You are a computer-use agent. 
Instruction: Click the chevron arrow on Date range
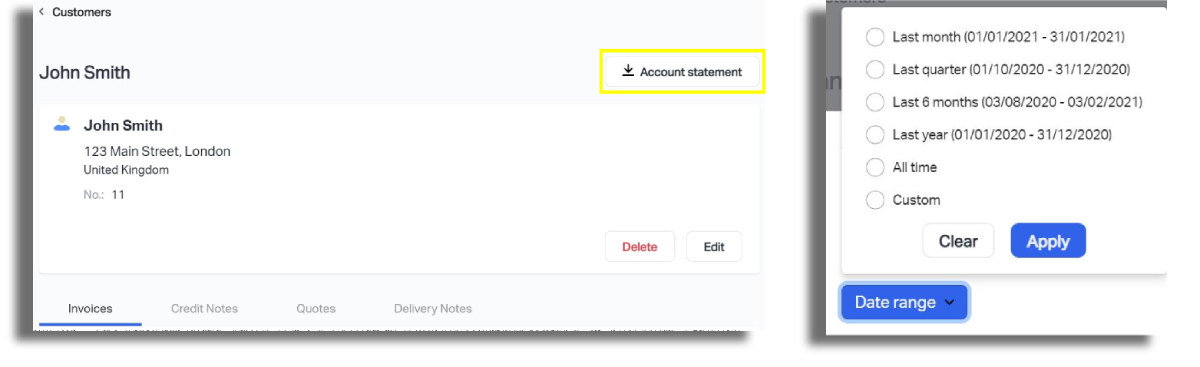click(x=950, y=303)
